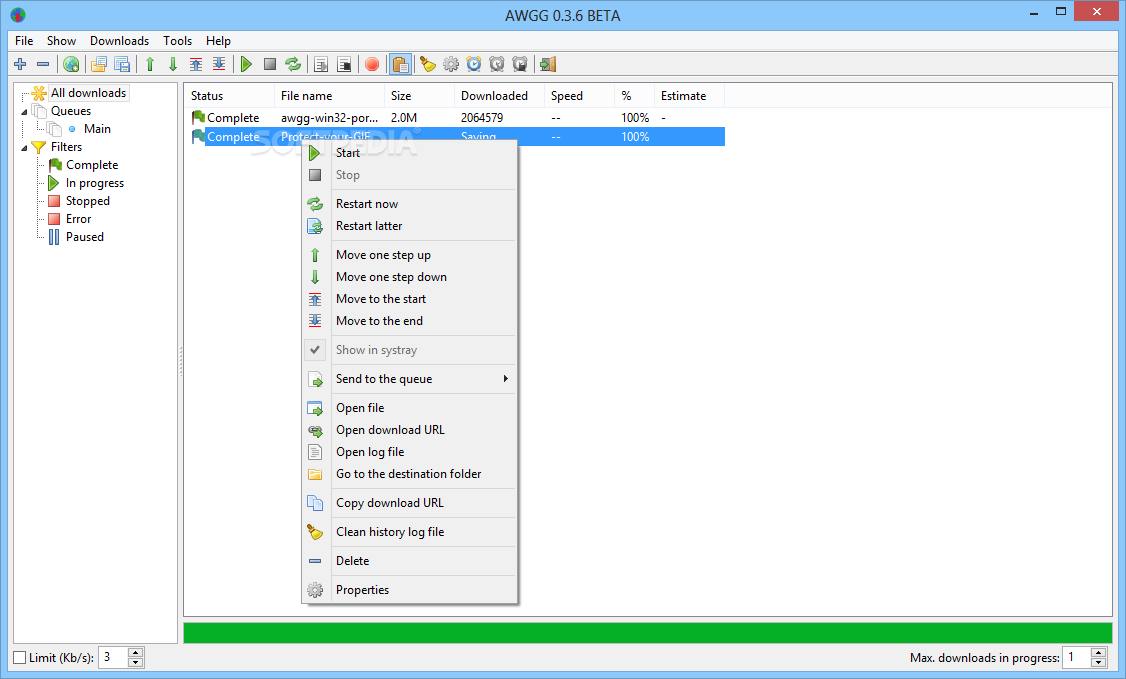Click the plus icon to add download
The image size is (1126, 679).
(20, 65)
